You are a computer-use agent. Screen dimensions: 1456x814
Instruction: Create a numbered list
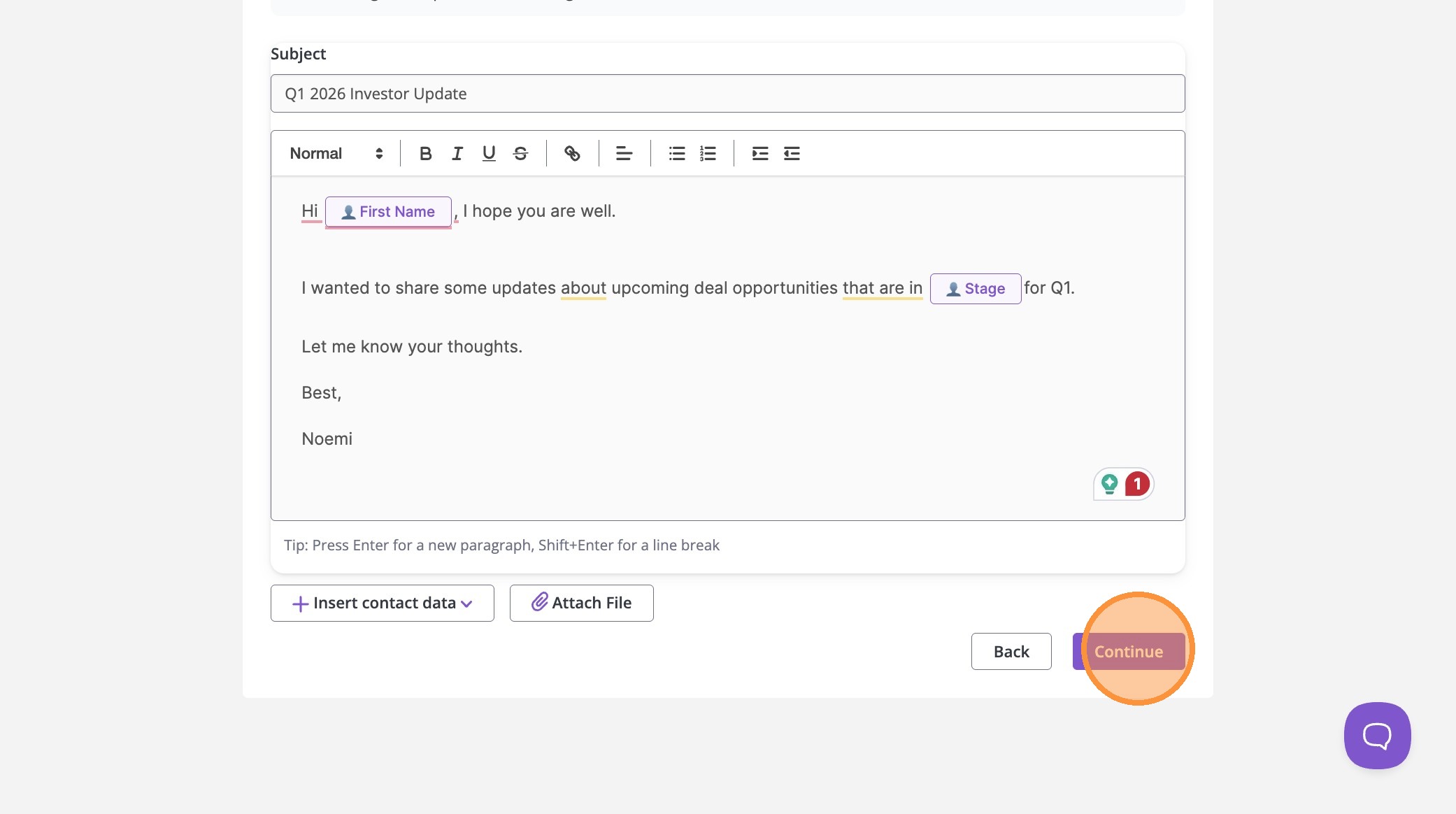click(x=708, y=153)
